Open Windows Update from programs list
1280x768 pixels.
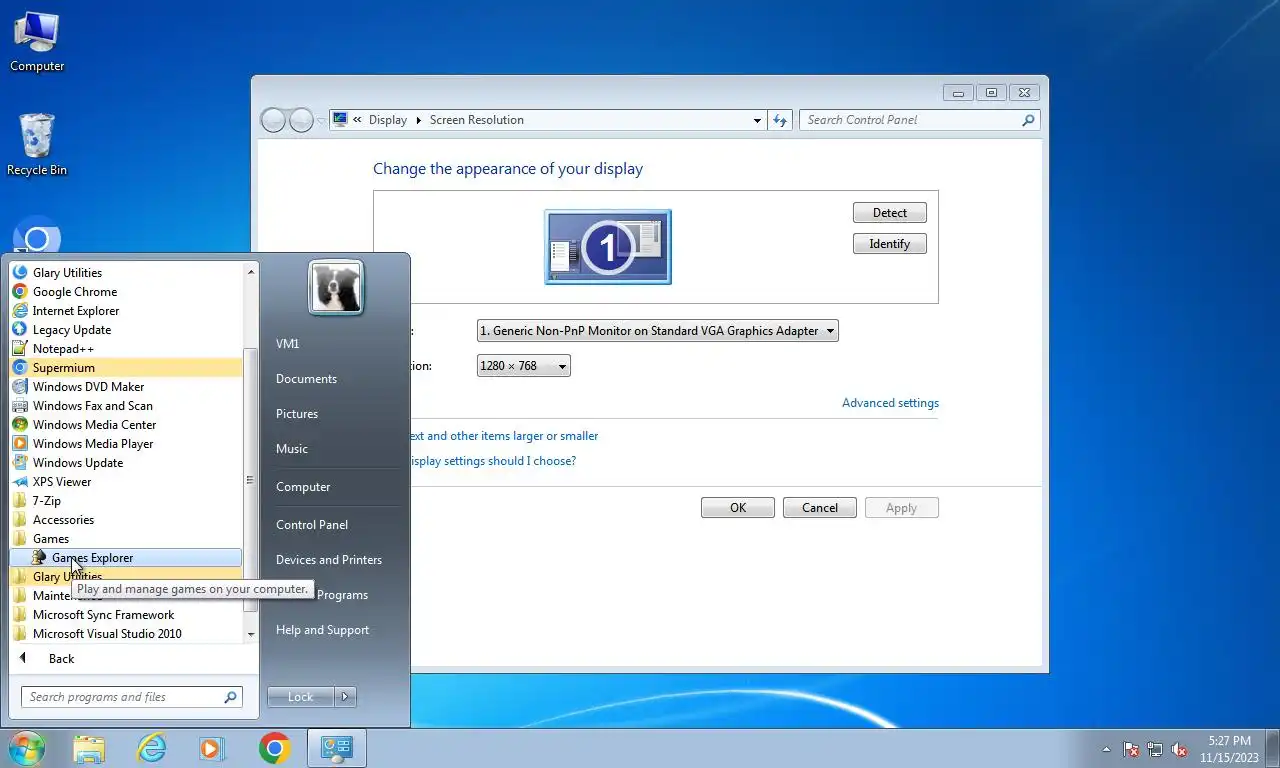point(126,462)
